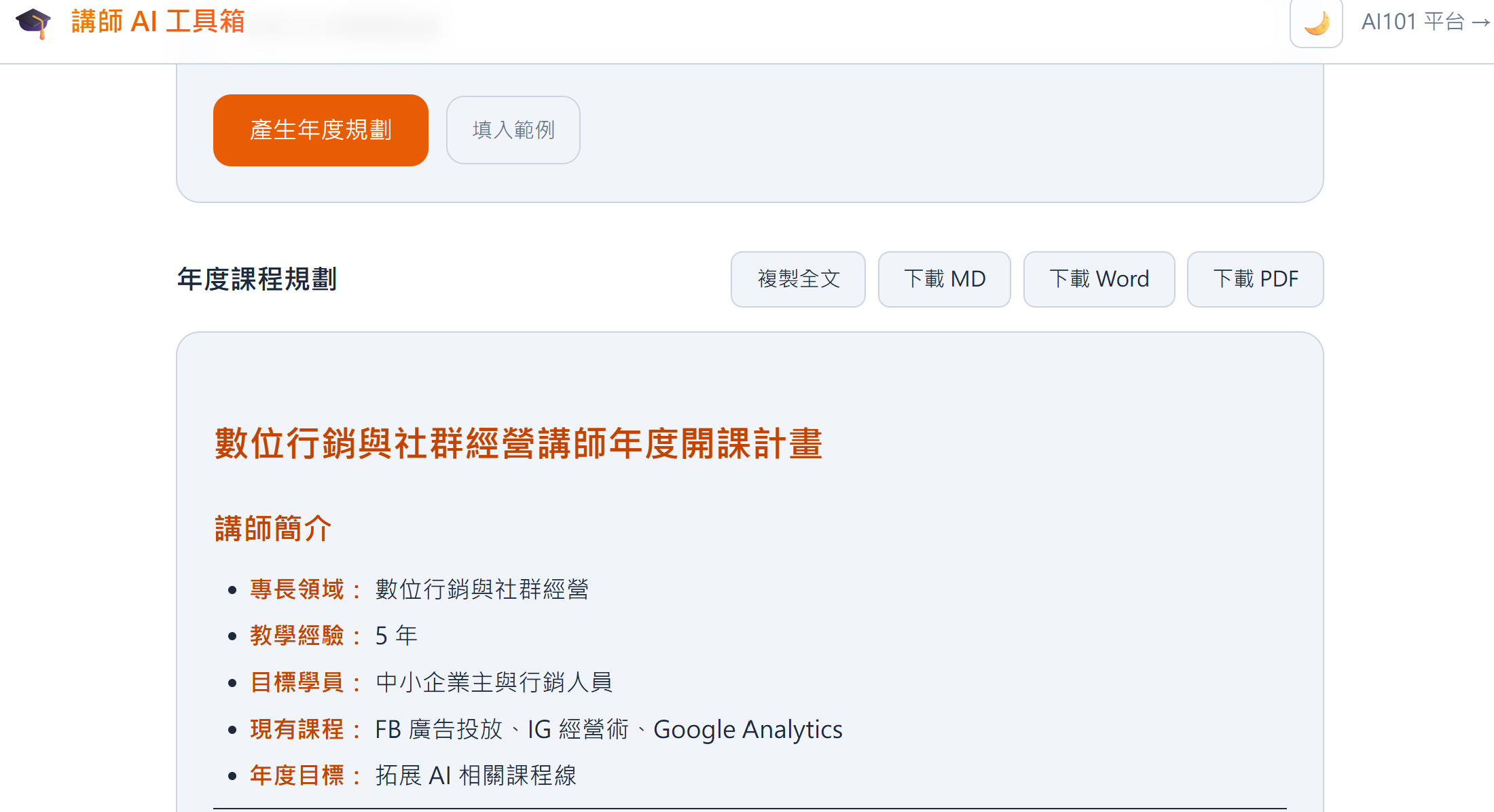Click the 年度課程規劃 section heading
1494x812 pixels.
click(257, 279)
